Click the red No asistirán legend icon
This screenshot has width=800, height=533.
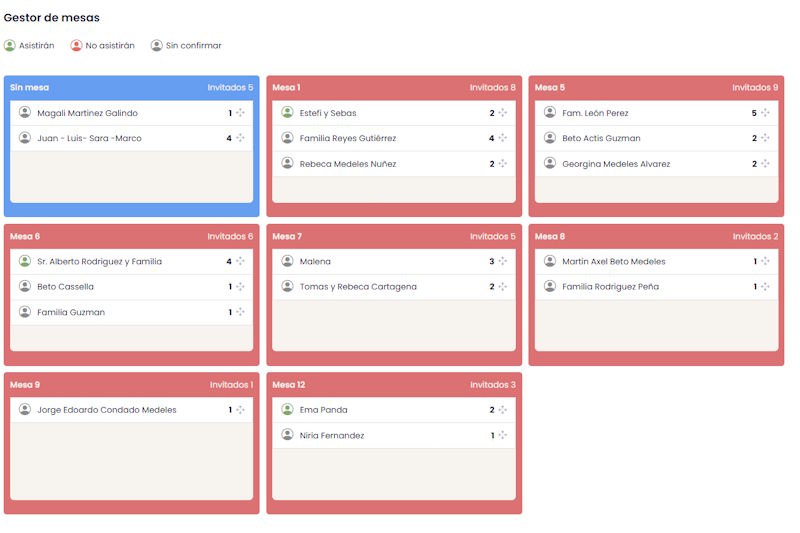76,46
